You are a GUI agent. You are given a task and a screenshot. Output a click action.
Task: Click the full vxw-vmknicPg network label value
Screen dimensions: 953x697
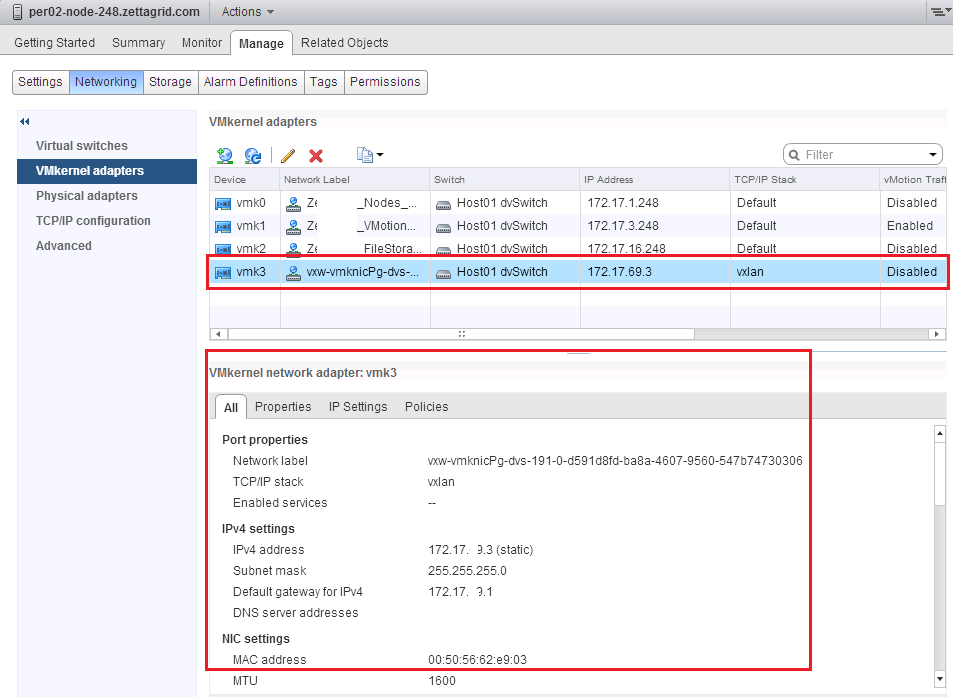coord(615,461)
